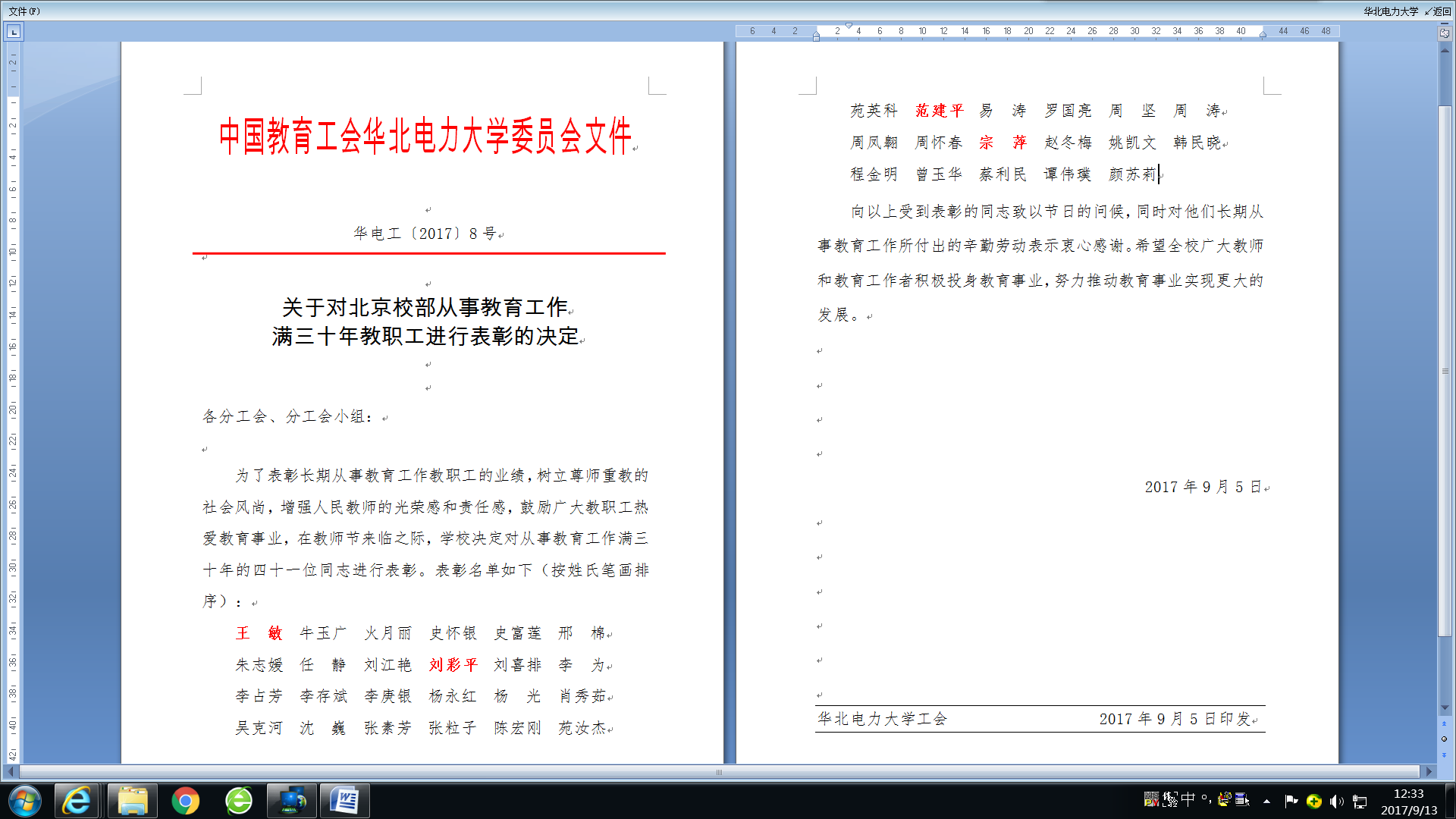Open the network connection tray icon
The width and height of the screenshot is (1456, 819).
click(x=1360, y=802)
